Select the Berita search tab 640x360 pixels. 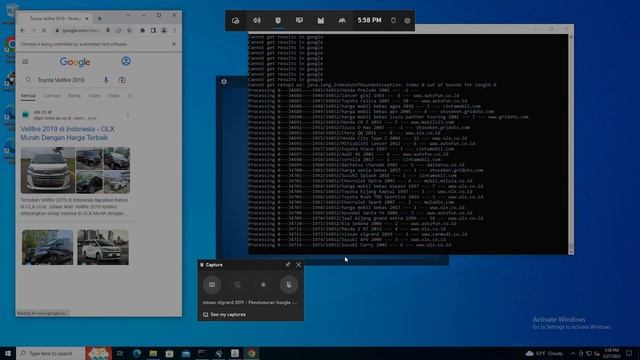point(74,96)
